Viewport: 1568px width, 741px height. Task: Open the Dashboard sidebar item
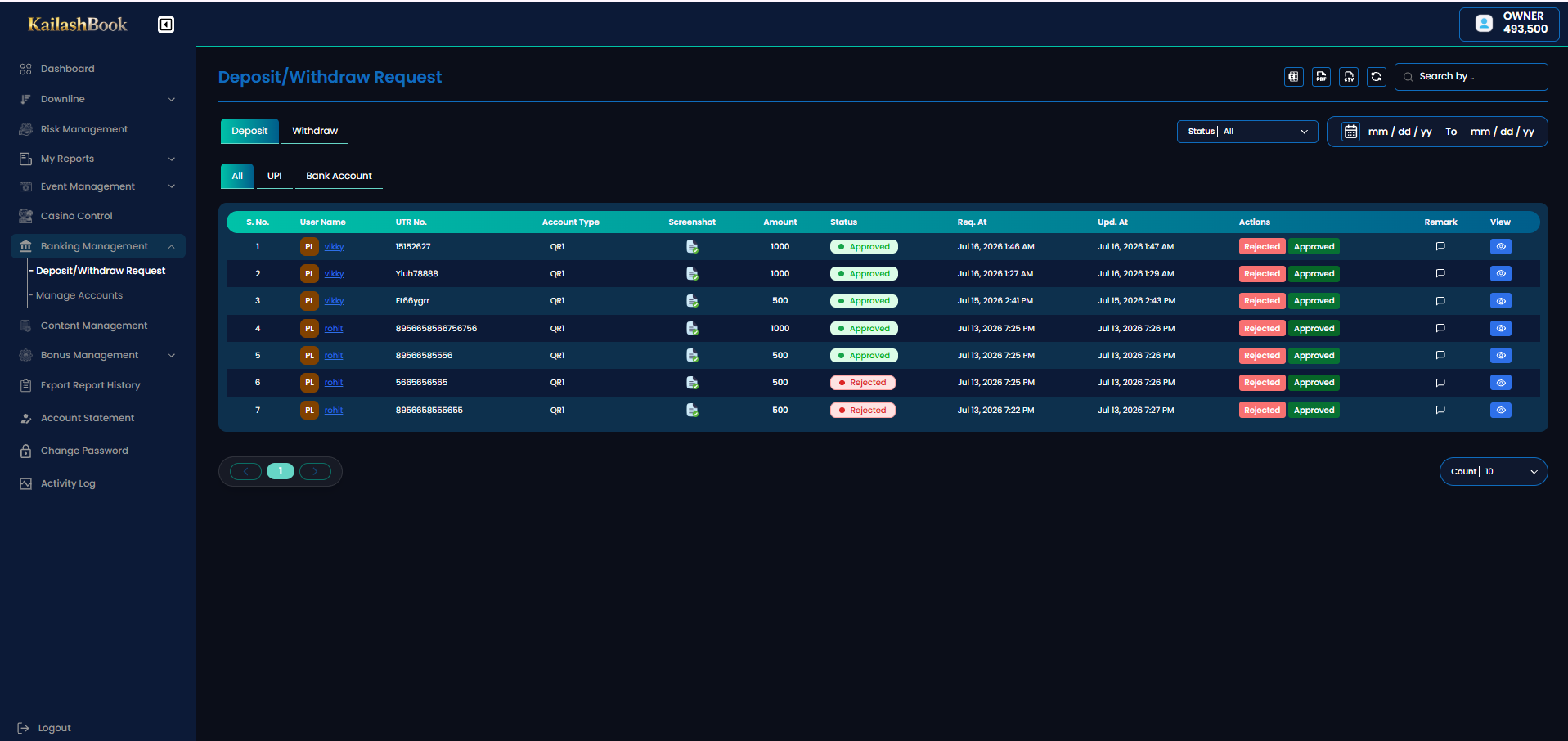67,69
